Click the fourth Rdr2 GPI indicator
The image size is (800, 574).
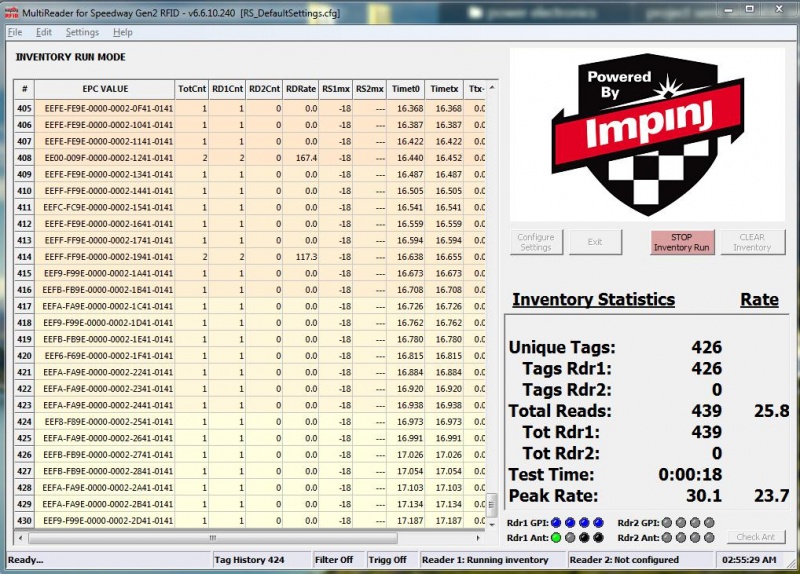709,522
